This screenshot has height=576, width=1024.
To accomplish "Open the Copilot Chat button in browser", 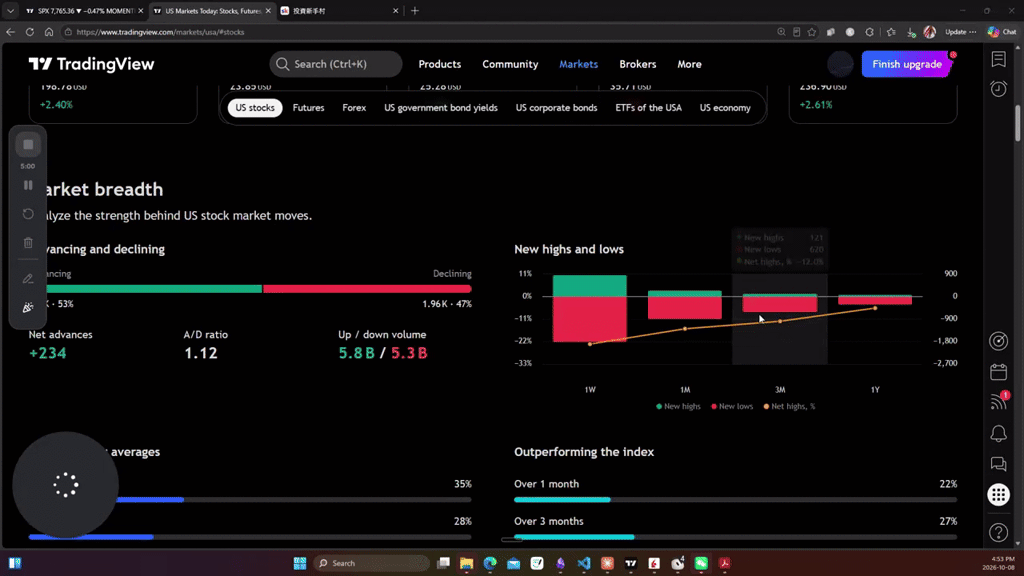I will point(1002,32).
